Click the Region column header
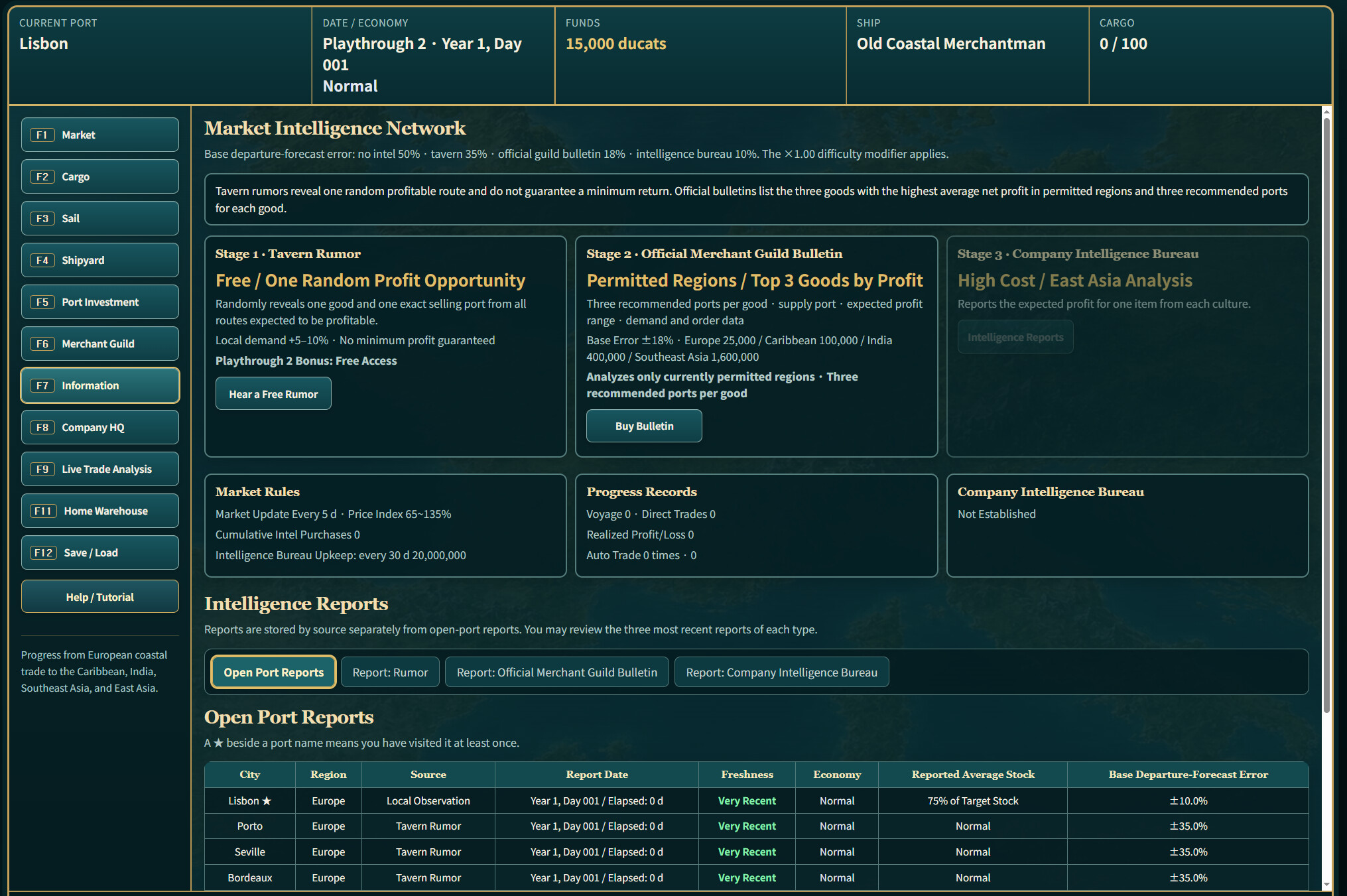Screen dimensions: 1347x896 (328, 774)
